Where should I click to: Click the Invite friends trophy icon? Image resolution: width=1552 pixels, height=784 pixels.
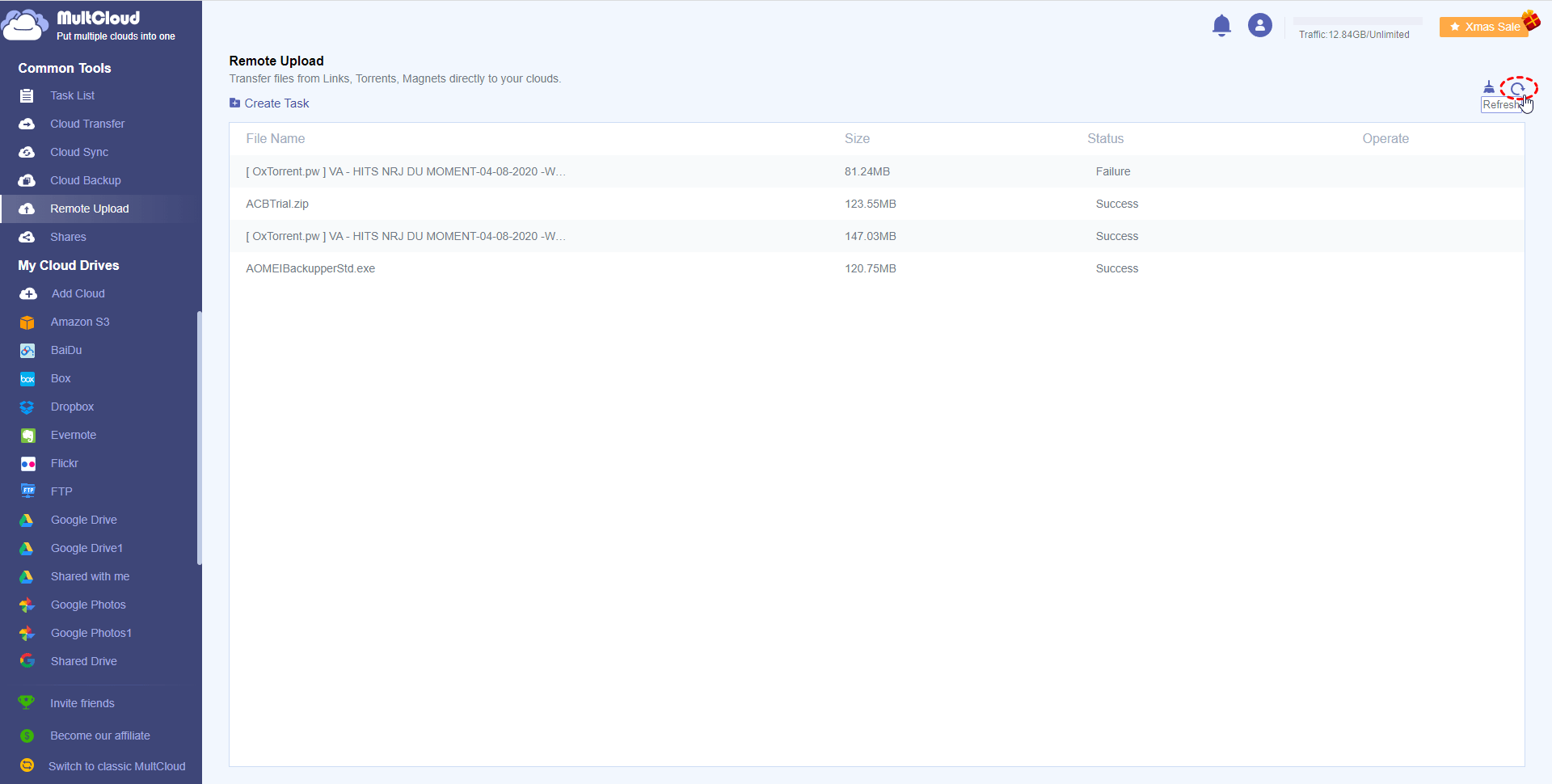click(x=27, y=702)
